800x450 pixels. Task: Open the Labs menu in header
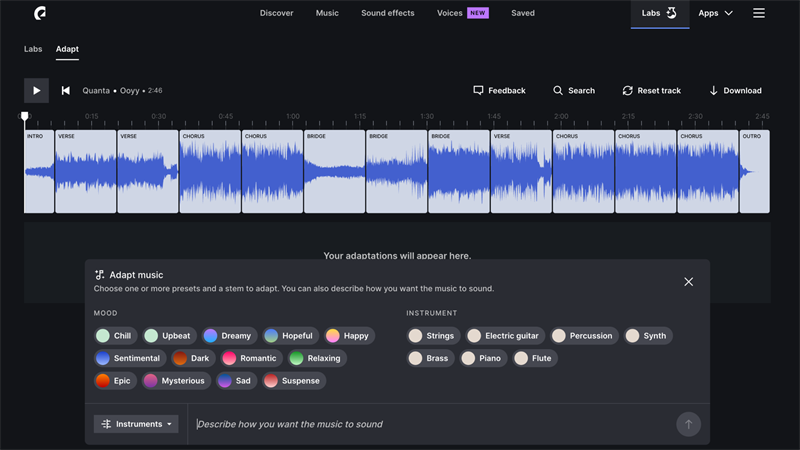(x=659, y=13)
